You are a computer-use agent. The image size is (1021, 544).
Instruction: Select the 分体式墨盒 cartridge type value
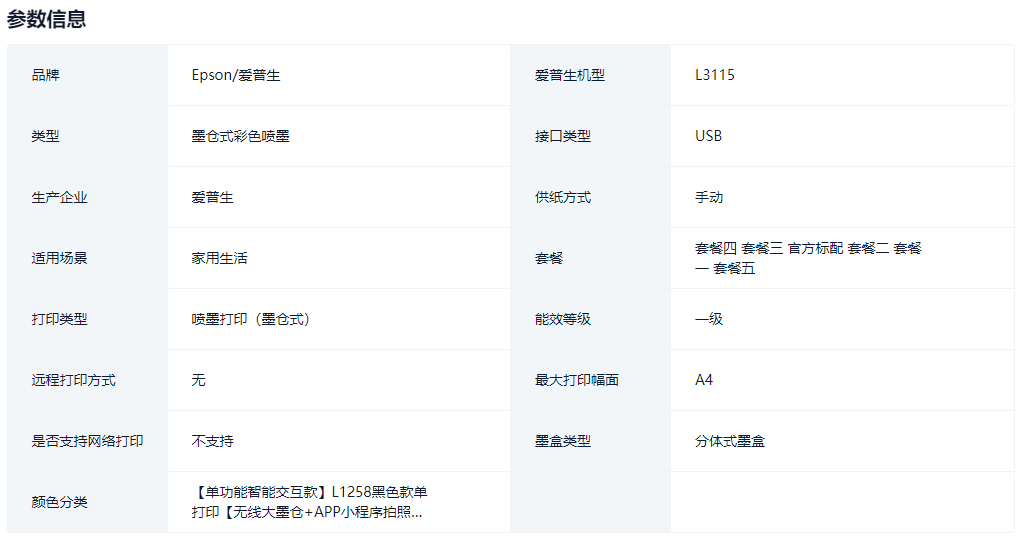pos(730,441)
